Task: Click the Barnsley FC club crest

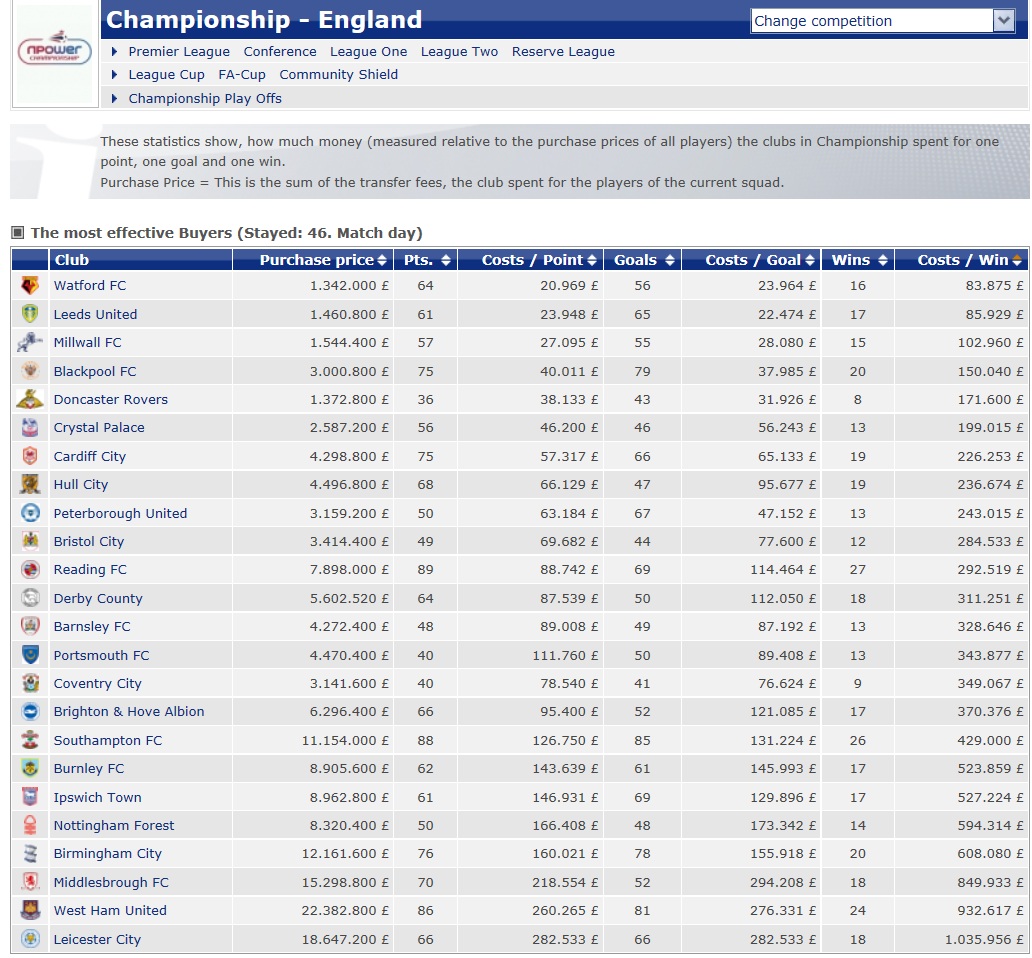Action: coord(30,626)
